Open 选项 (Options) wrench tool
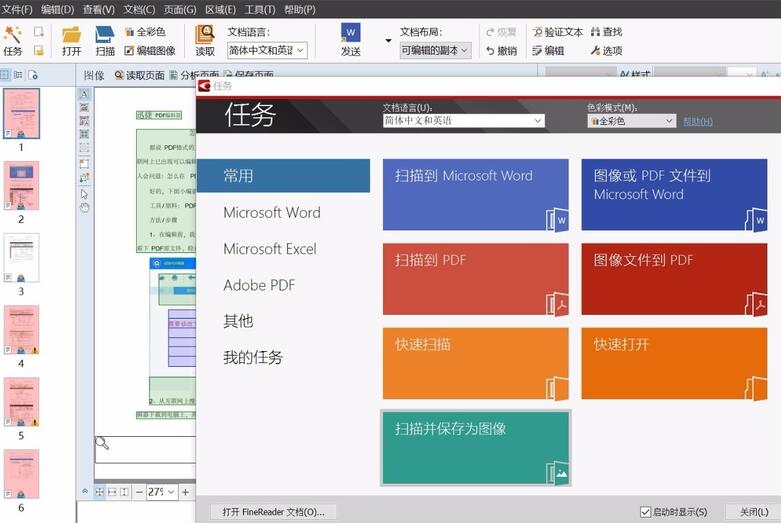The height and width of the screenshot is (523, 781). (x=606, y=50)
